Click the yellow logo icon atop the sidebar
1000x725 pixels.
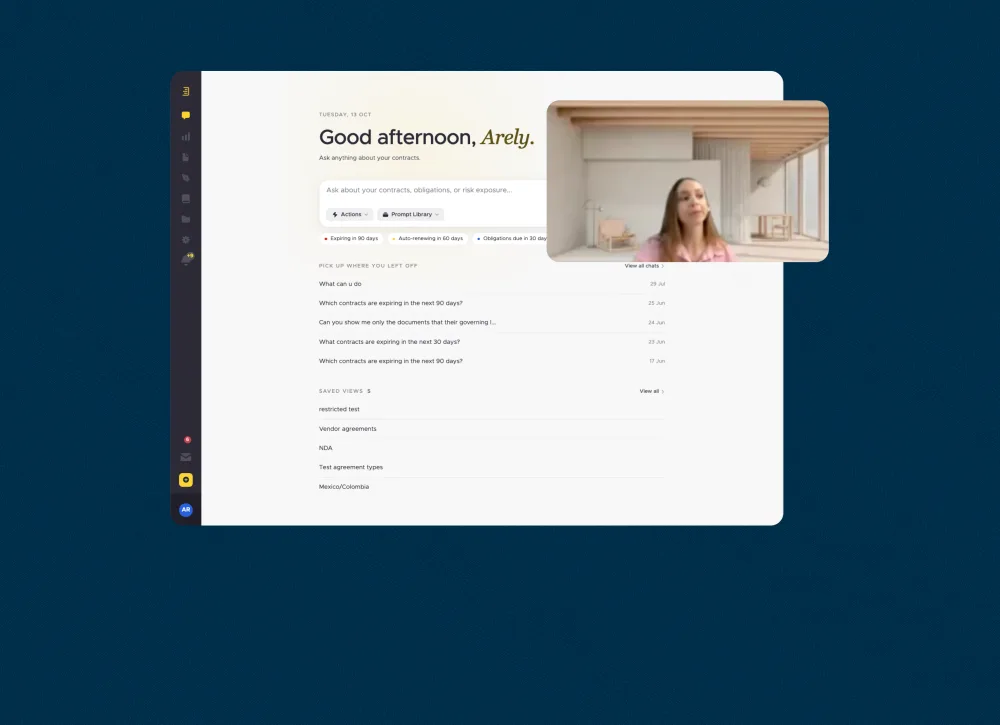(186, 92)
